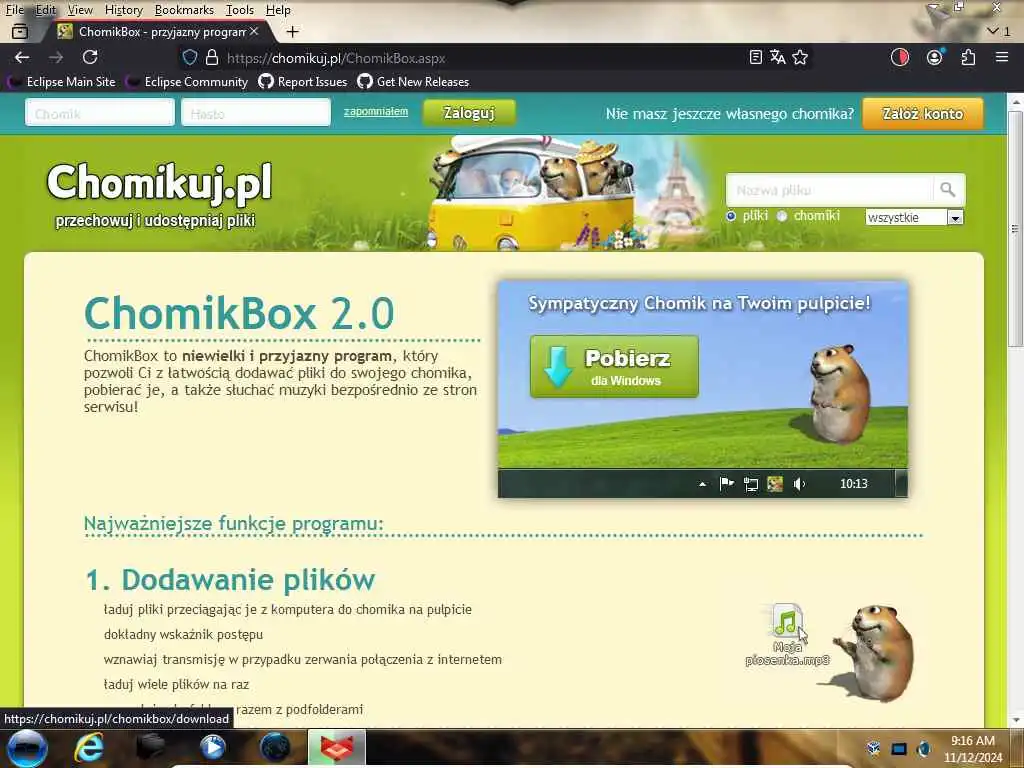Open the extensions puzzle icon
The image size is (1024, 768).
pos(968,57)
